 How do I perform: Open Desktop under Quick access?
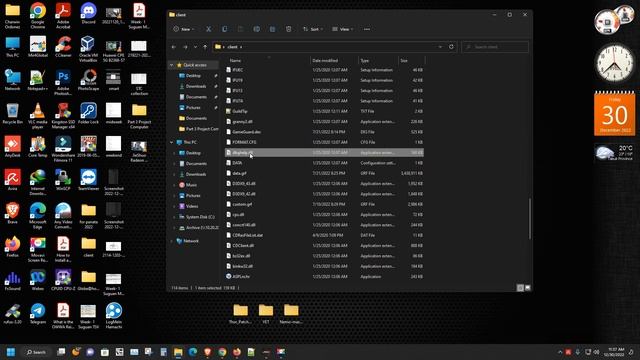pyautogui.click(x=193, y=76)
